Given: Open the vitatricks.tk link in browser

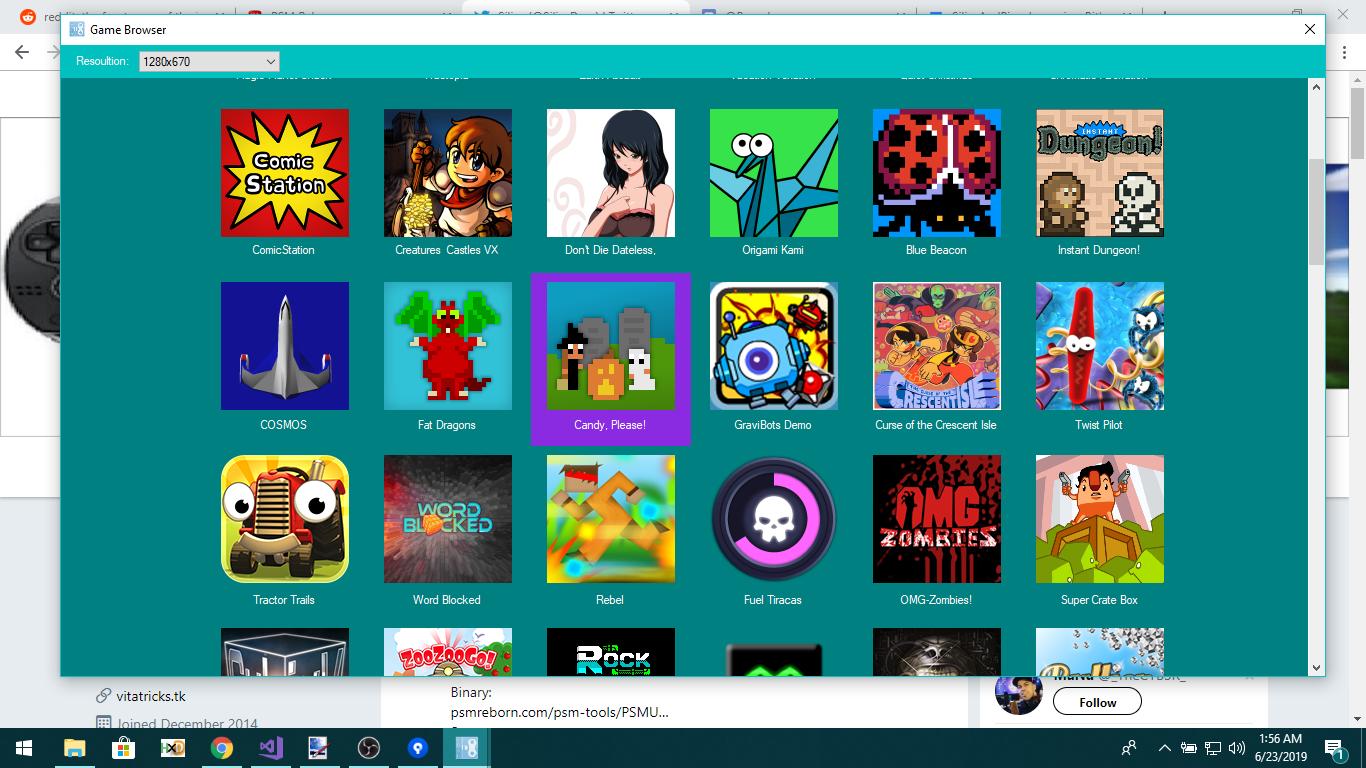Looking at the screenshot, I should [150, 696].
